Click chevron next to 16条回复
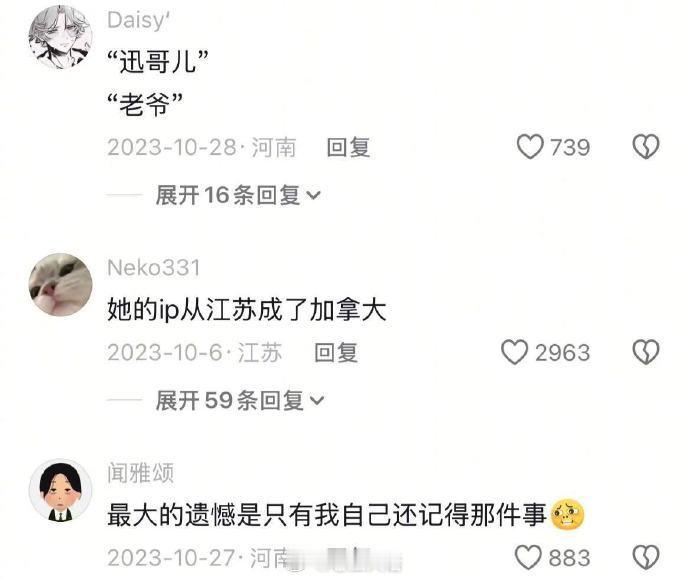This screenshot has width=690, height=580. point(313,195)
